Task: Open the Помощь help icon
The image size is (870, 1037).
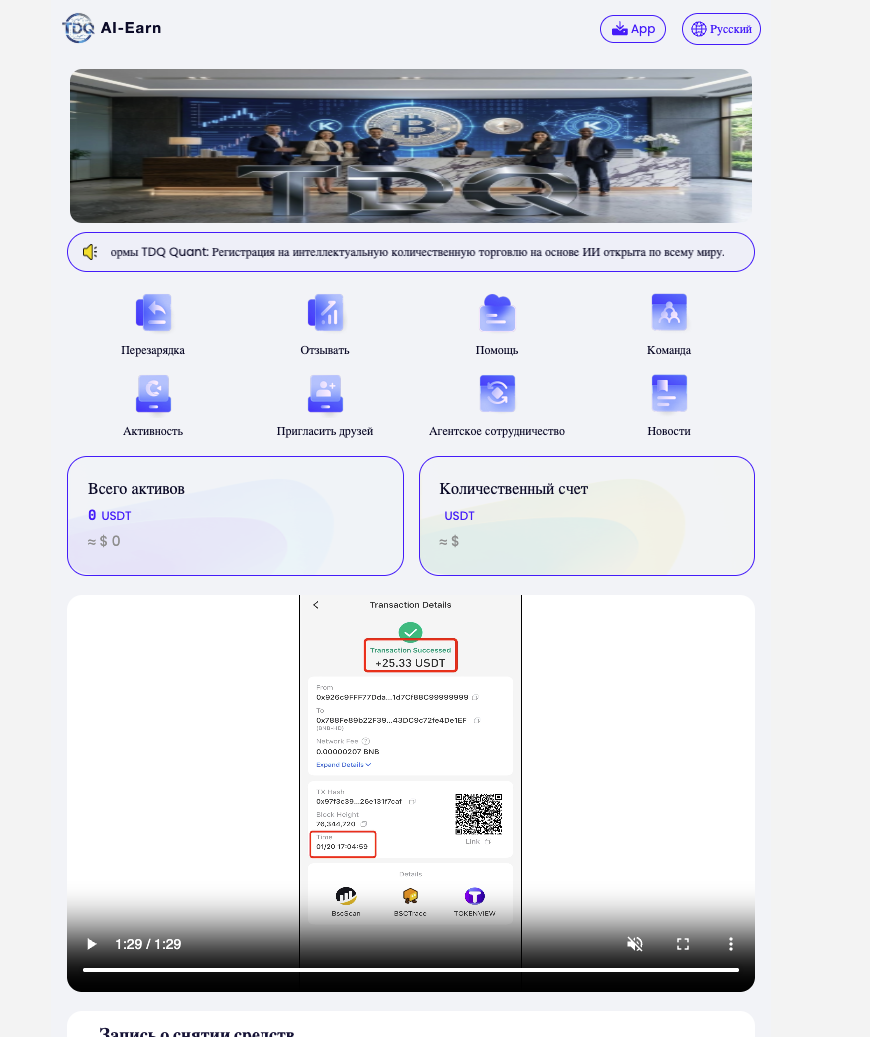Action: (497, 312)
